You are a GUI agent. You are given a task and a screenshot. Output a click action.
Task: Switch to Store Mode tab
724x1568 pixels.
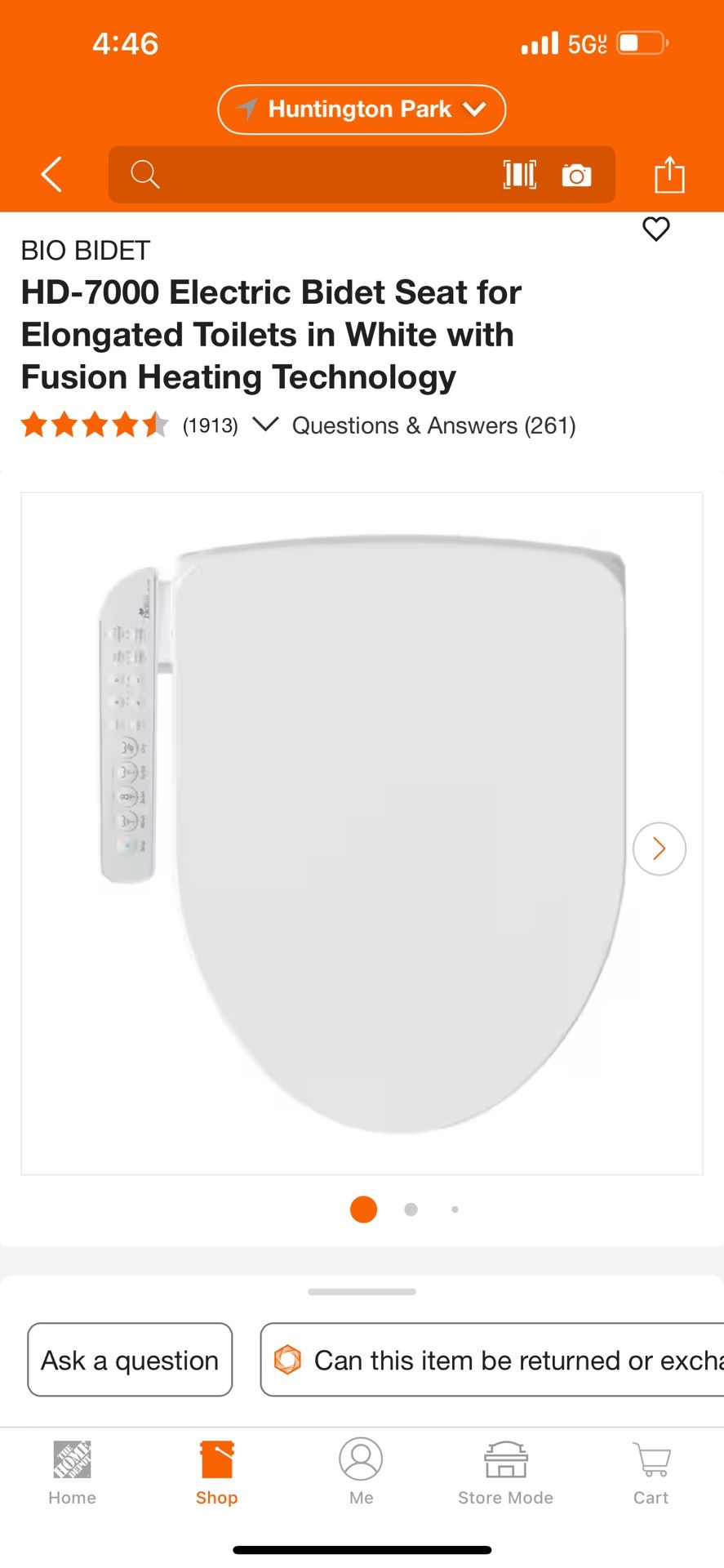(x=506, y=1474)
